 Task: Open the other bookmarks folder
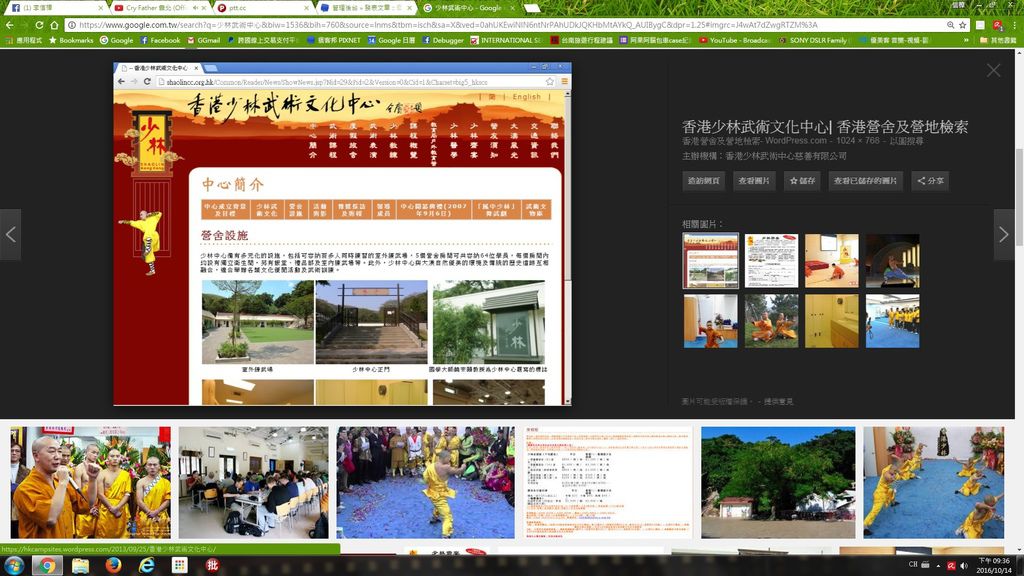click(998, 40)
